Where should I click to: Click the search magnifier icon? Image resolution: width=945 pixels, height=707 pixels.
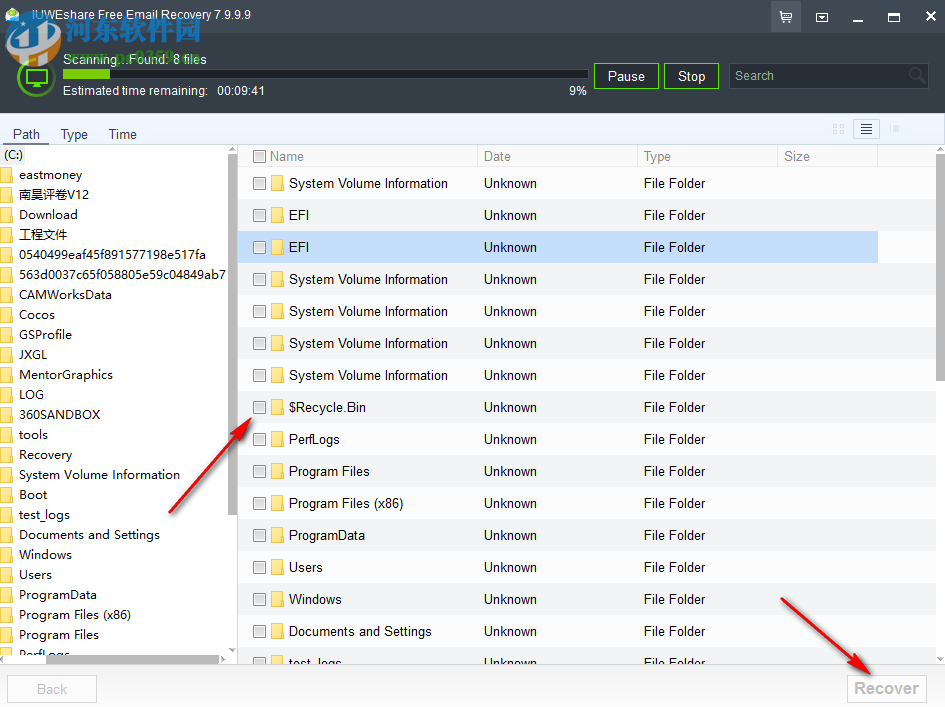click(916, 75)
